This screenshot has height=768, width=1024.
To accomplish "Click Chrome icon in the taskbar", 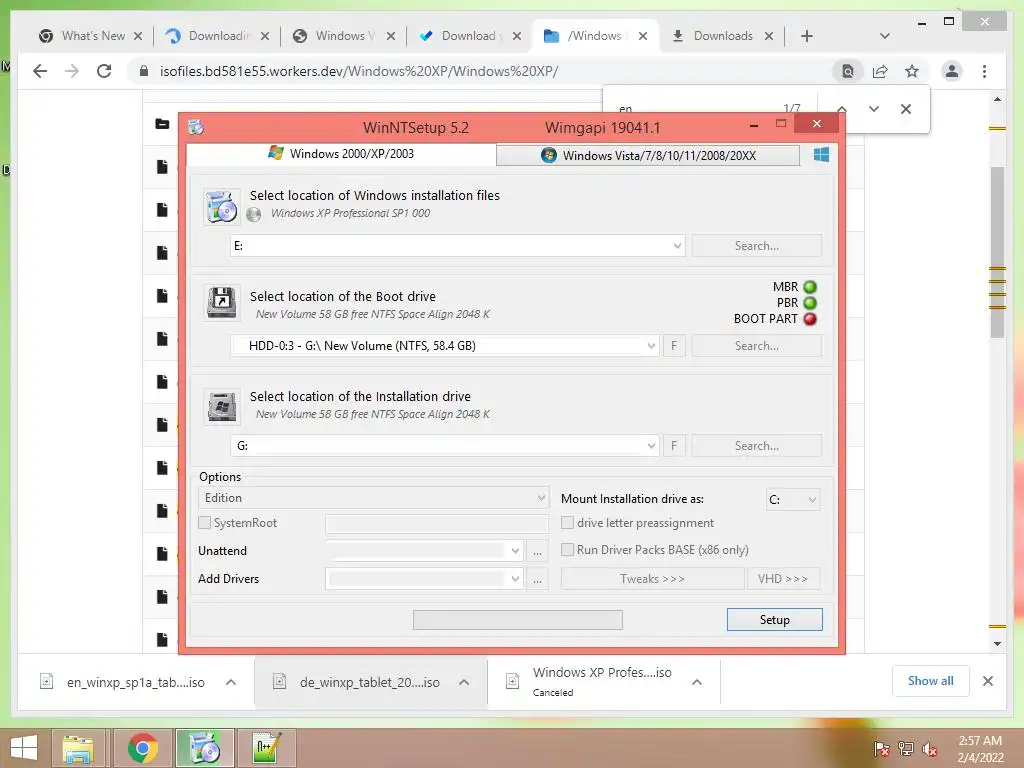I will click(x=142, y=748).
